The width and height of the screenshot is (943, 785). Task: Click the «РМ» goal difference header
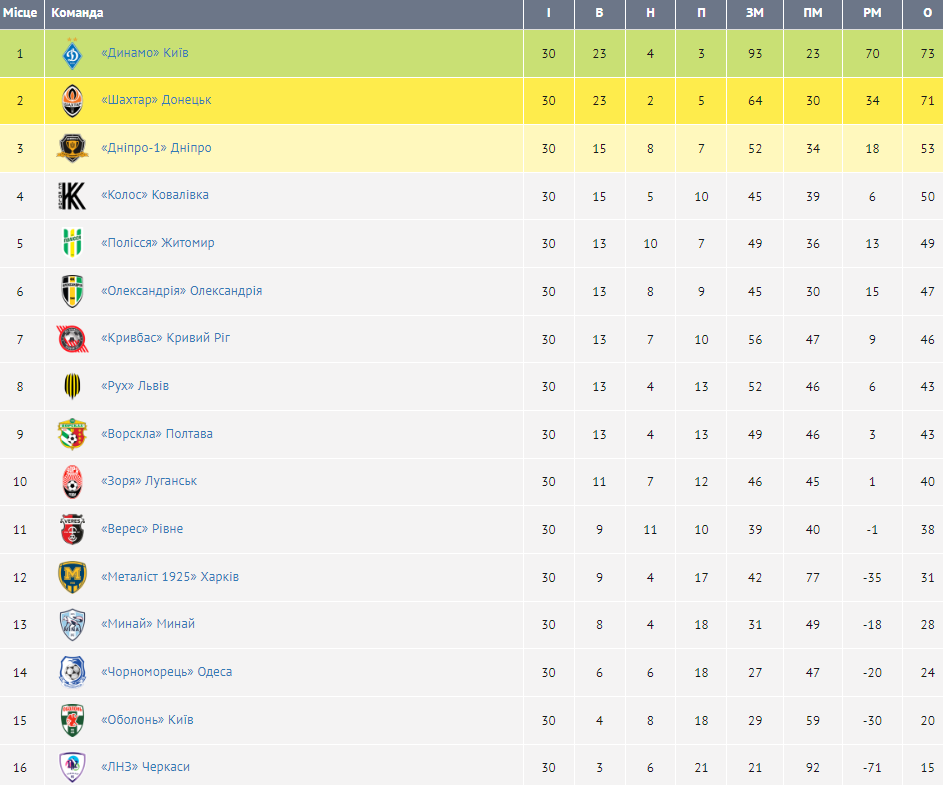[872, 13]
